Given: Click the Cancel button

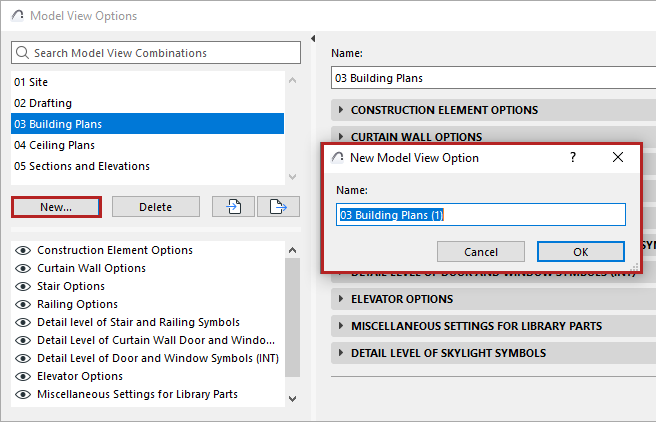Looking at the screenshot, I should [x=481, y=252].
